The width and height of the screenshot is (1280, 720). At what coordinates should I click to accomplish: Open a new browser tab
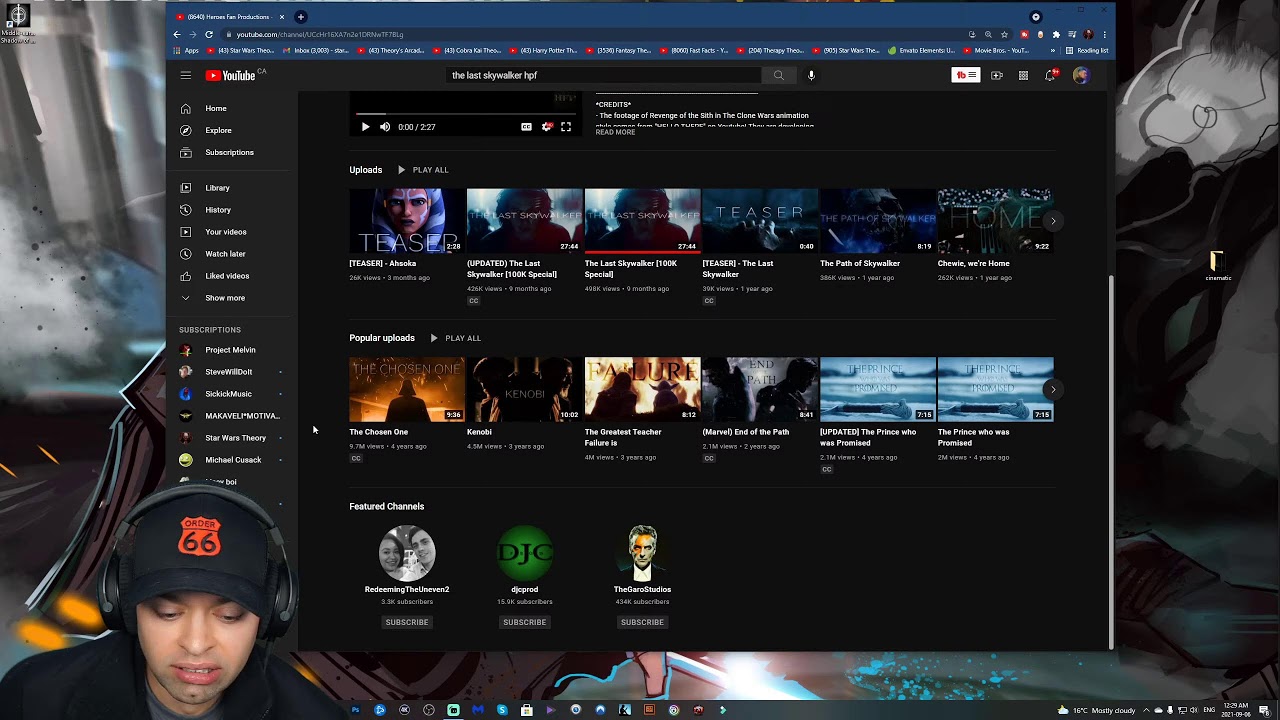click(x=300, y=17)
